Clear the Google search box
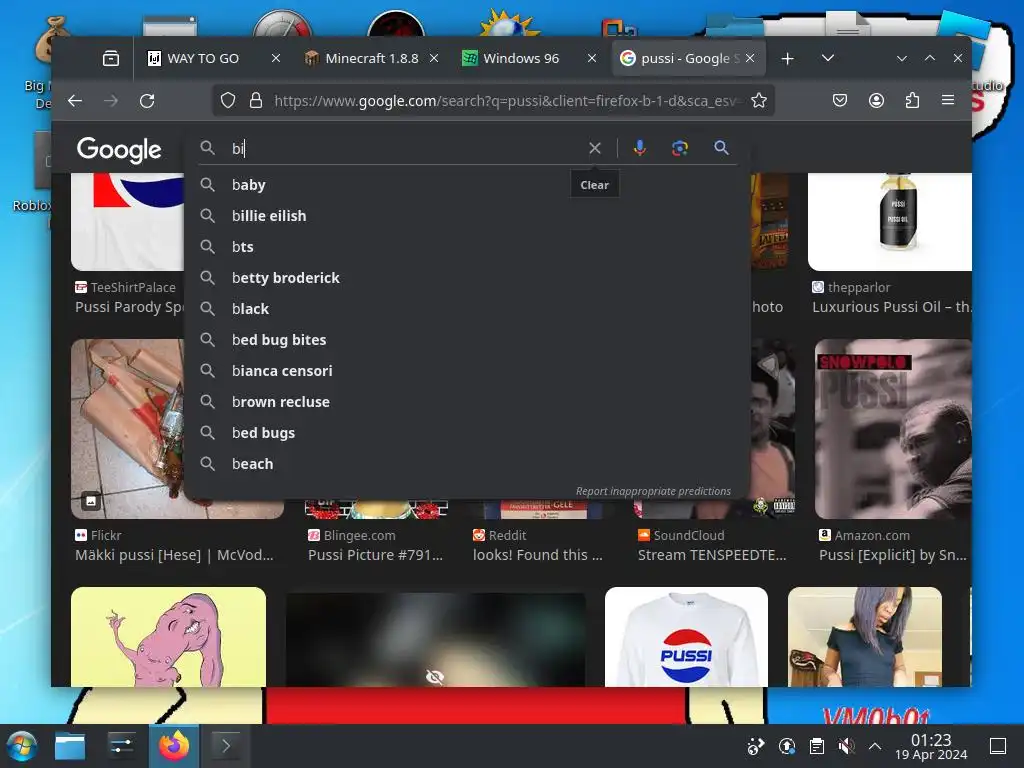Viewport: 1024px width, 768px height. [x=594, y=148]
